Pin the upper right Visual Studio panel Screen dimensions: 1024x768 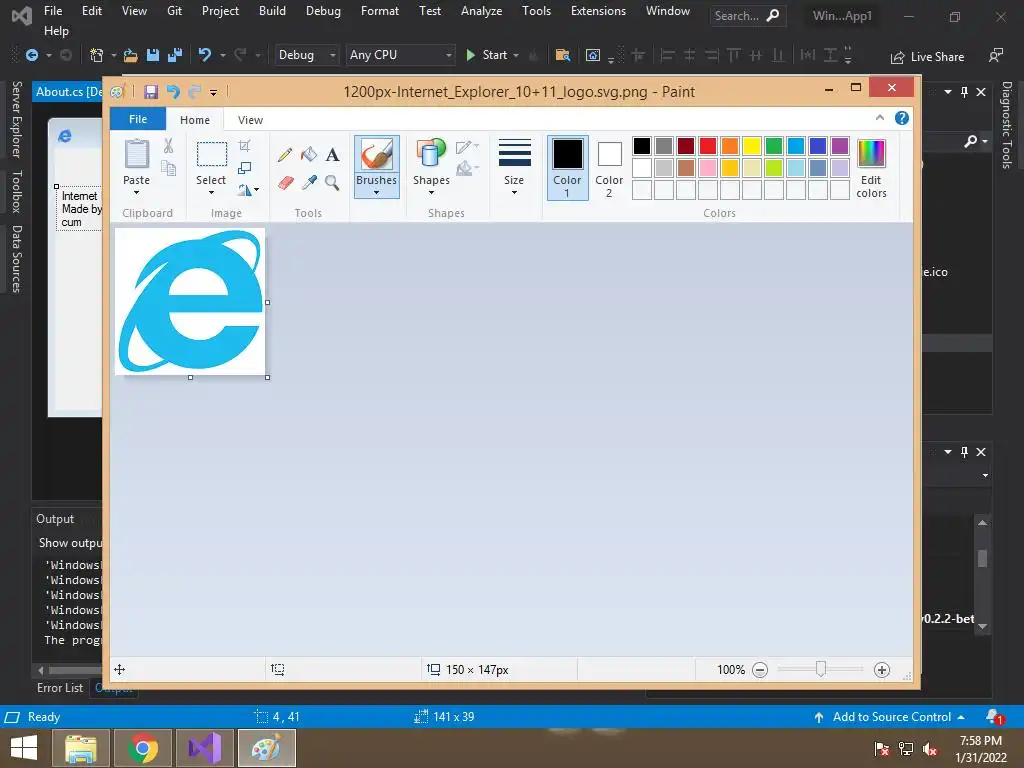point(965,92)
